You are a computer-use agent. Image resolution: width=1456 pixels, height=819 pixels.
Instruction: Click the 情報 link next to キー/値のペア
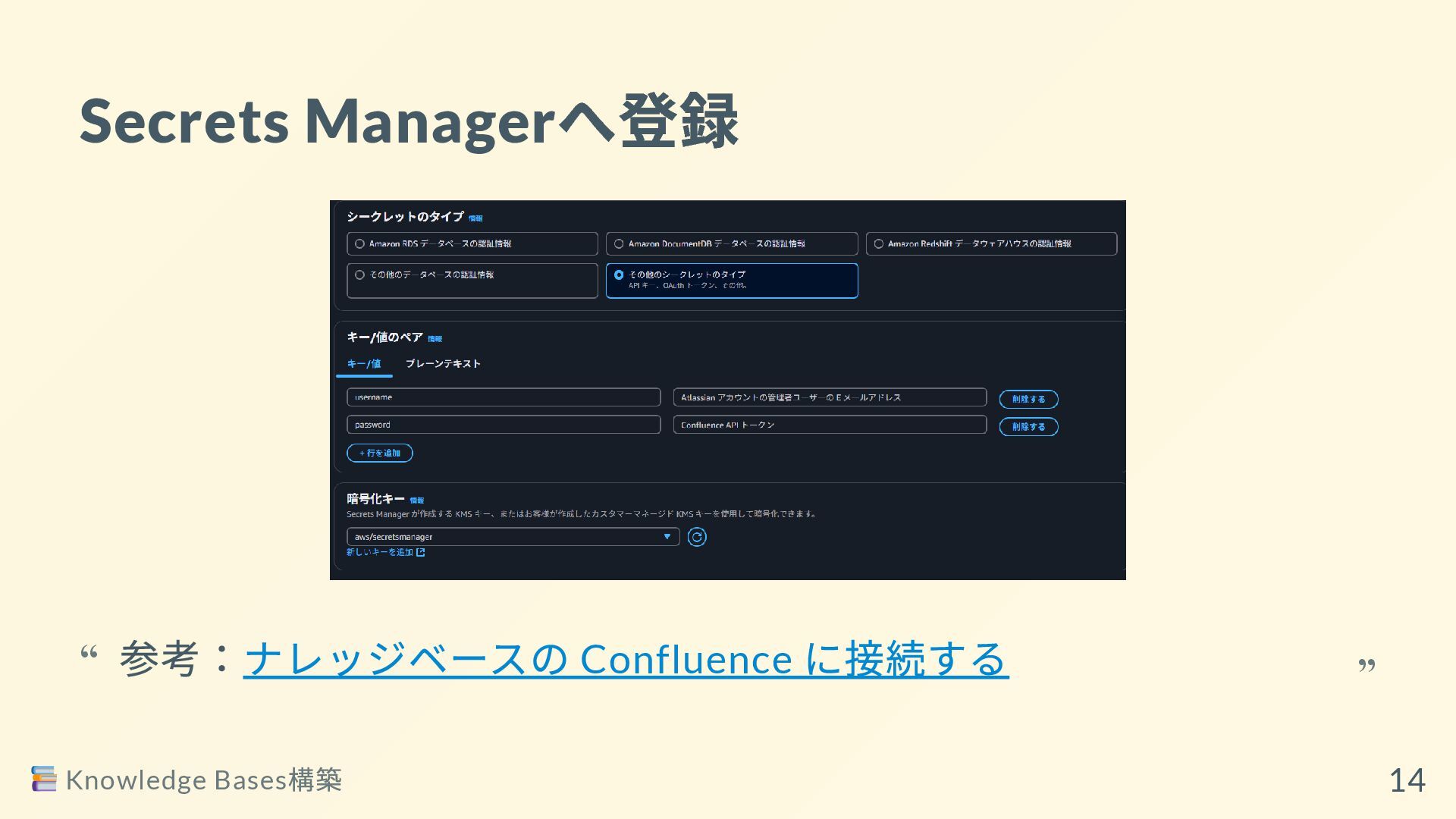click(435, 339)
